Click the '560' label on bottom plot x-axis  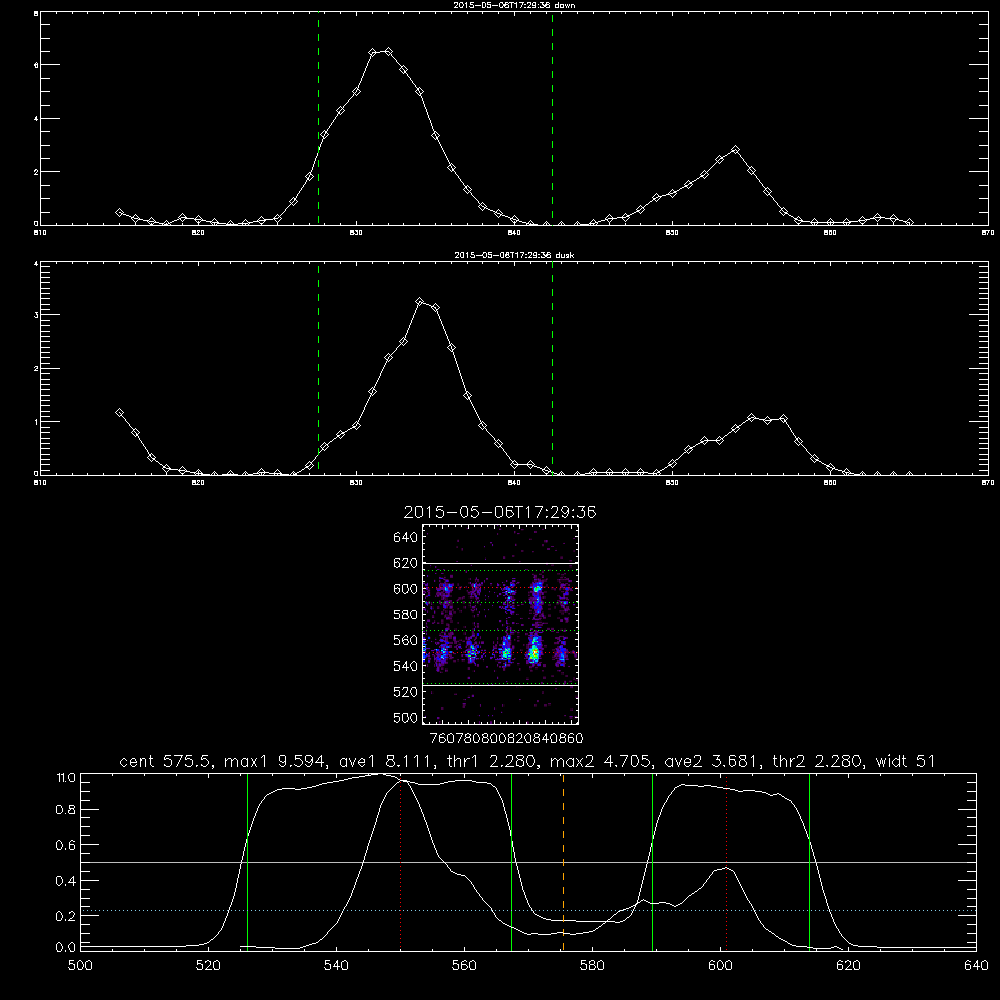[x=464, y=966]
